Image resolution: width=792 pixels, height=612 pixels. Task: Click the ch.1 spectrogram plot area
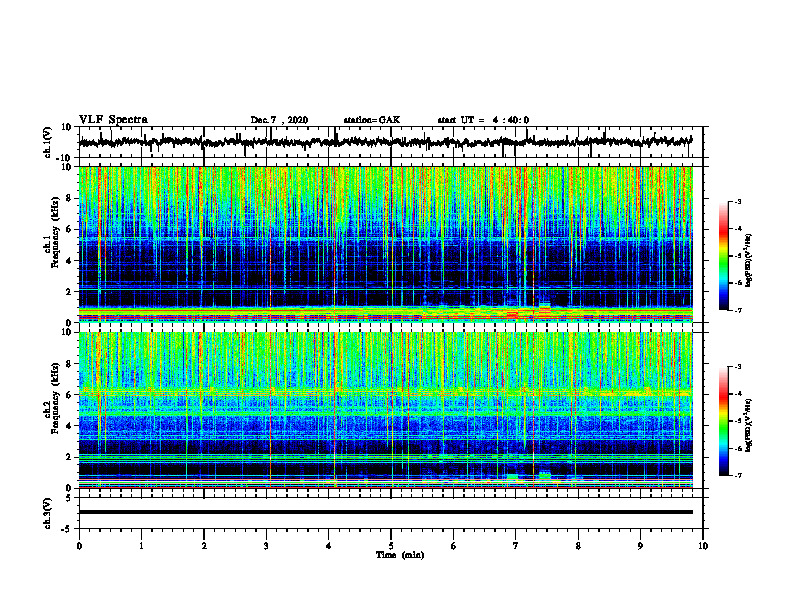pos(386,244)
